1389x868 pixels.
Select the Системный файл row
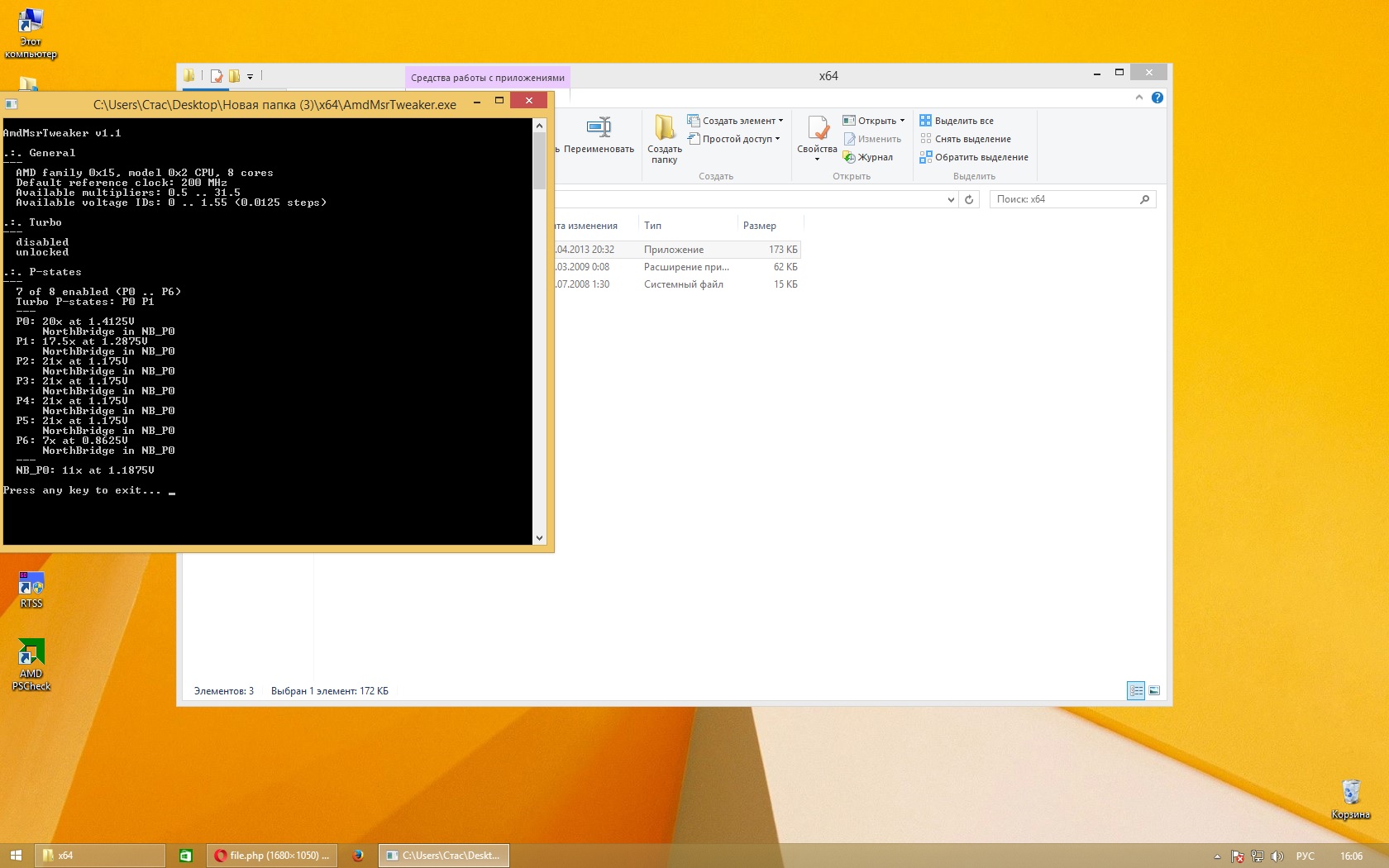[x=678, y=284]
